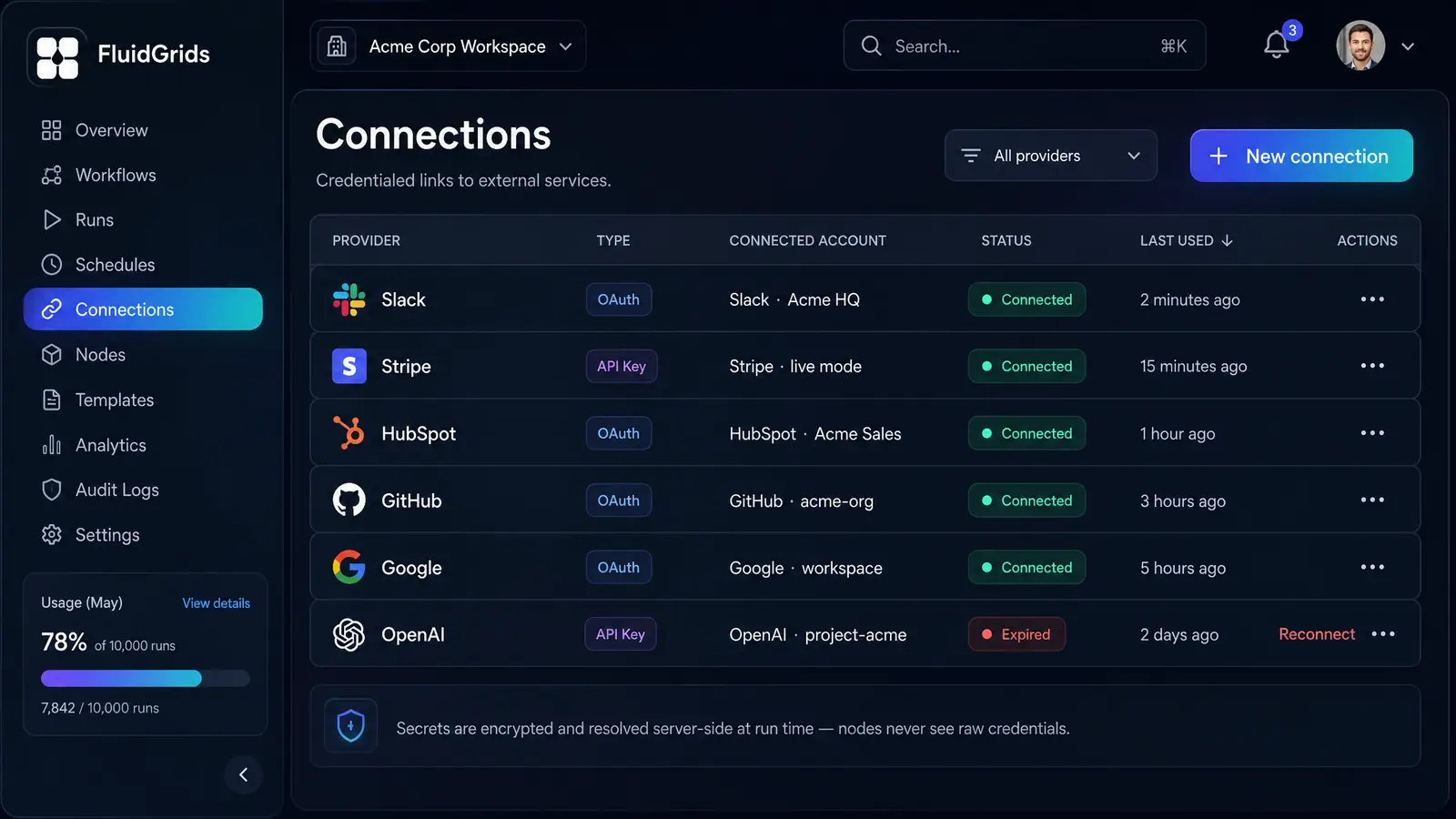The width and height of the screenshot is (1456, 819).
Task: Click the View details usage link
Action: pos(216,603)
